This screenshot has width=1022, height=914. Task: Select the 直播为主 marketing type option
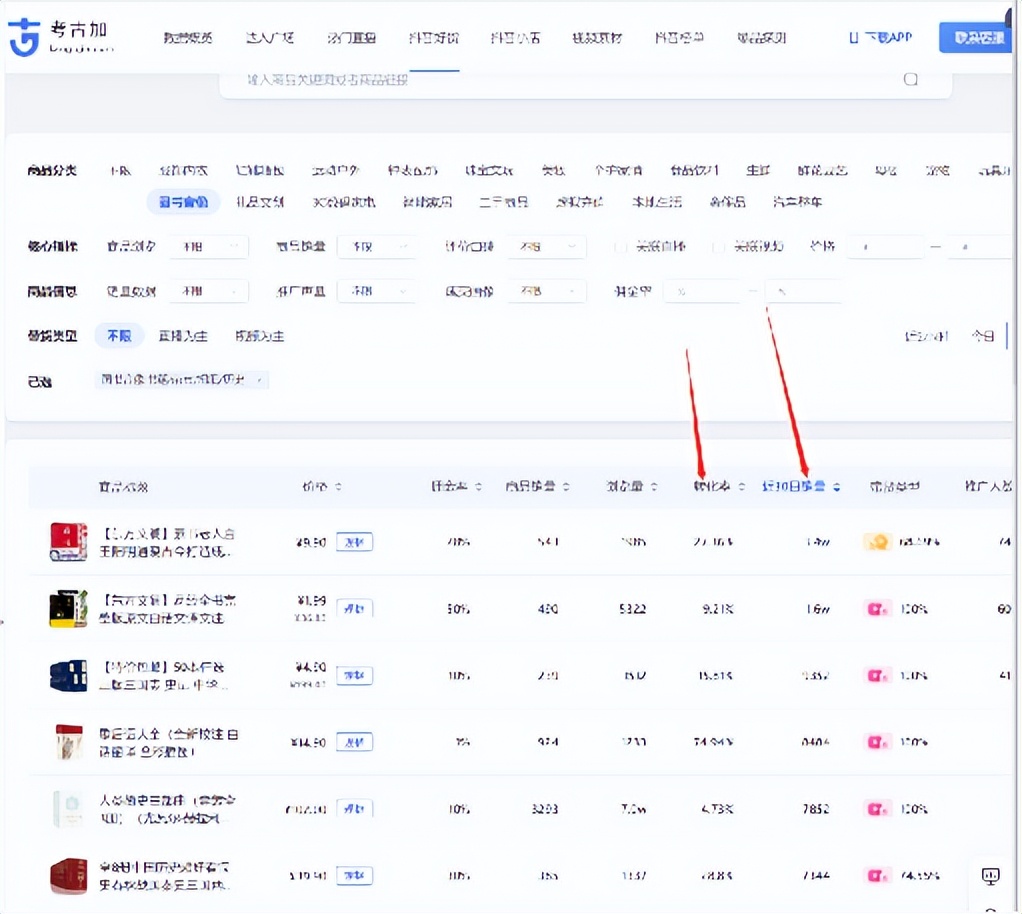tap(183, 336)
